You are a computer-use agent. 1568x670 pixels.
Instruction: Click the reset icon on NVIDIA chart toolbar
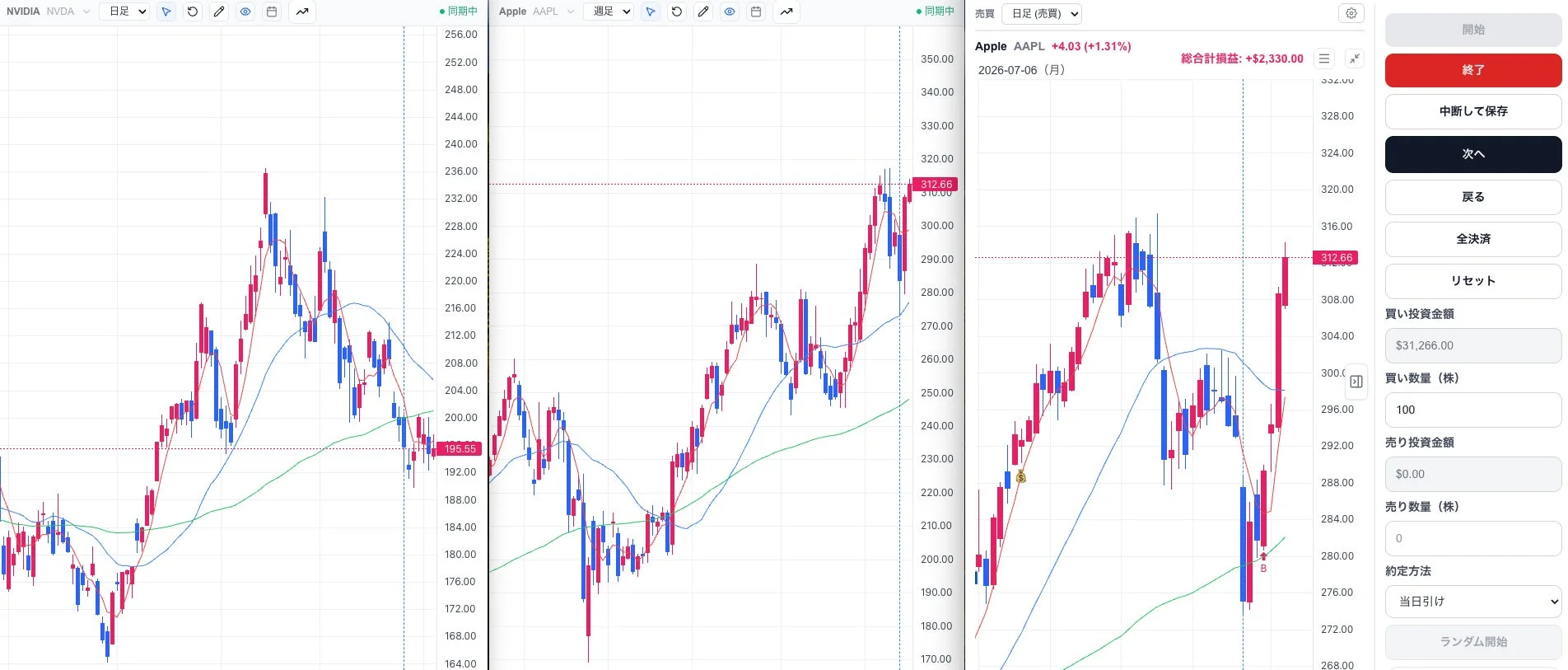193,12
